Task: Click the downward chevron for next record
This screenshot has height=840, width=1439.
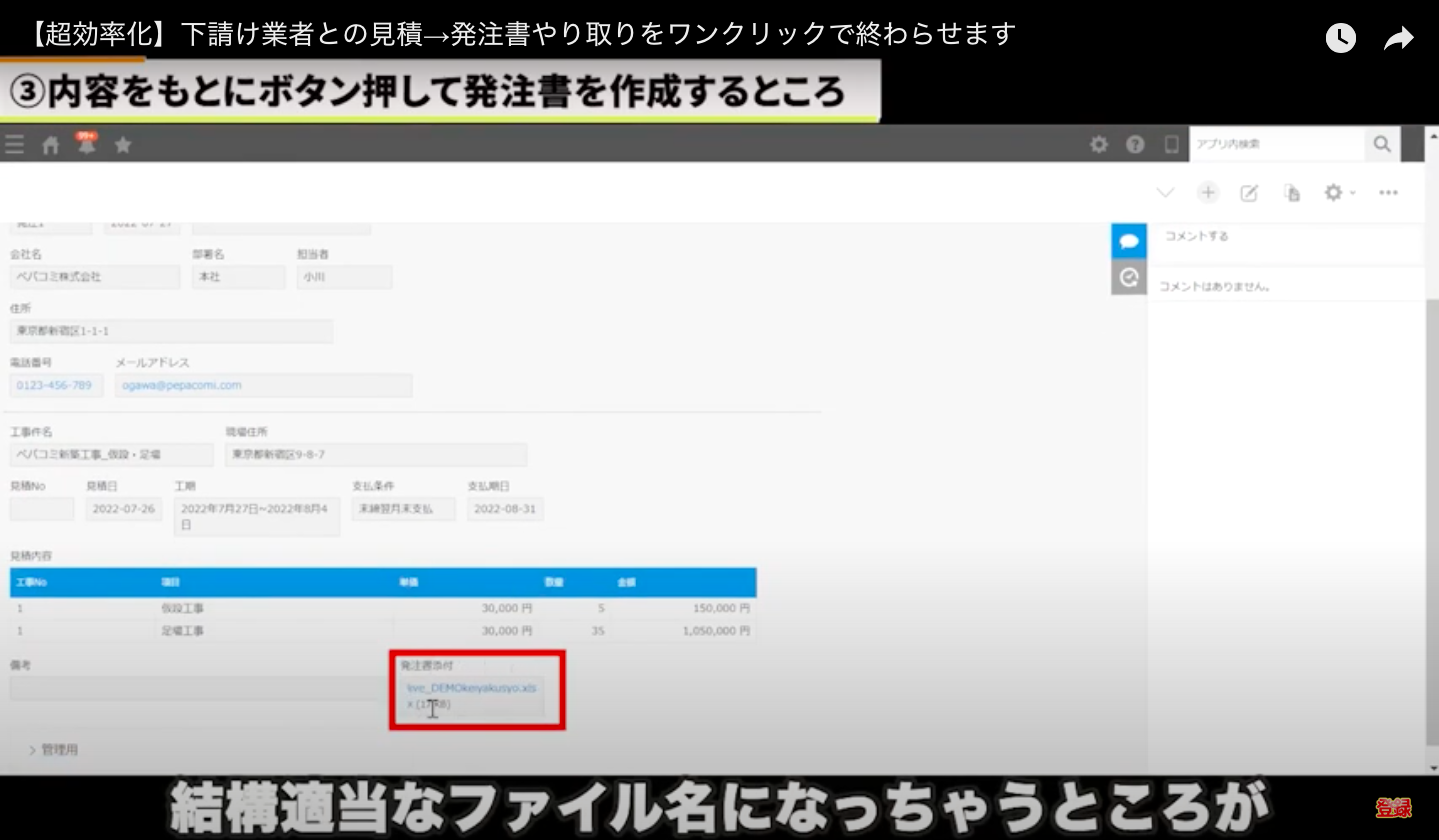Action: 1165,193
